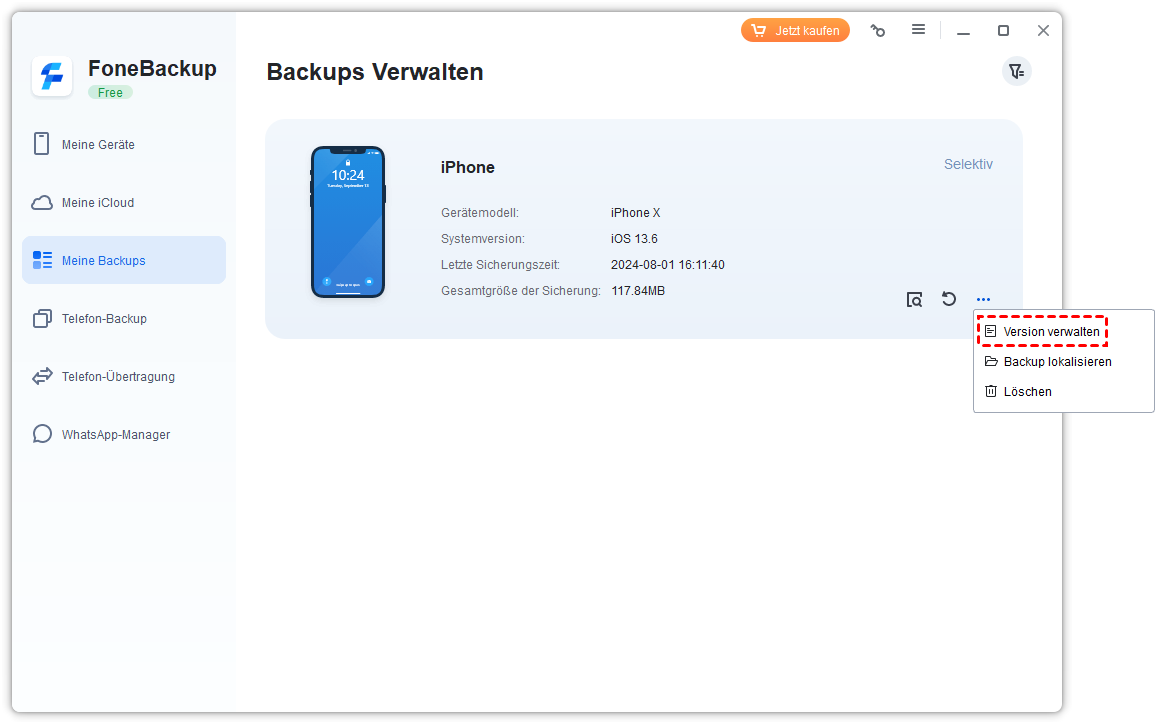Launch WhatsApp-Manager from sidebar
Viewport: 1159px width, 726px height.
(x=115, y=435)
